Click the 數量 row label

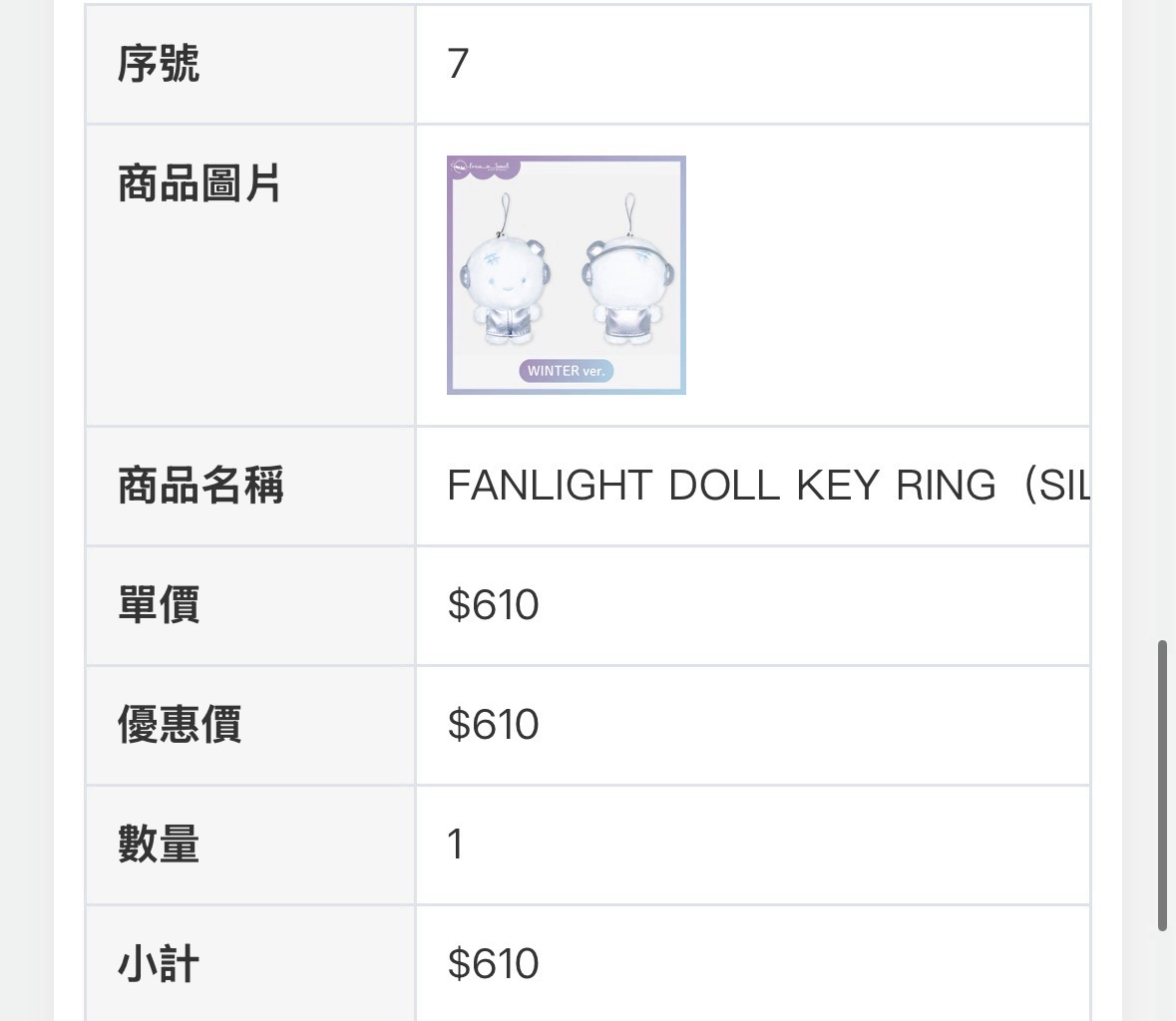pyautogui.click(x=159, y=845)
